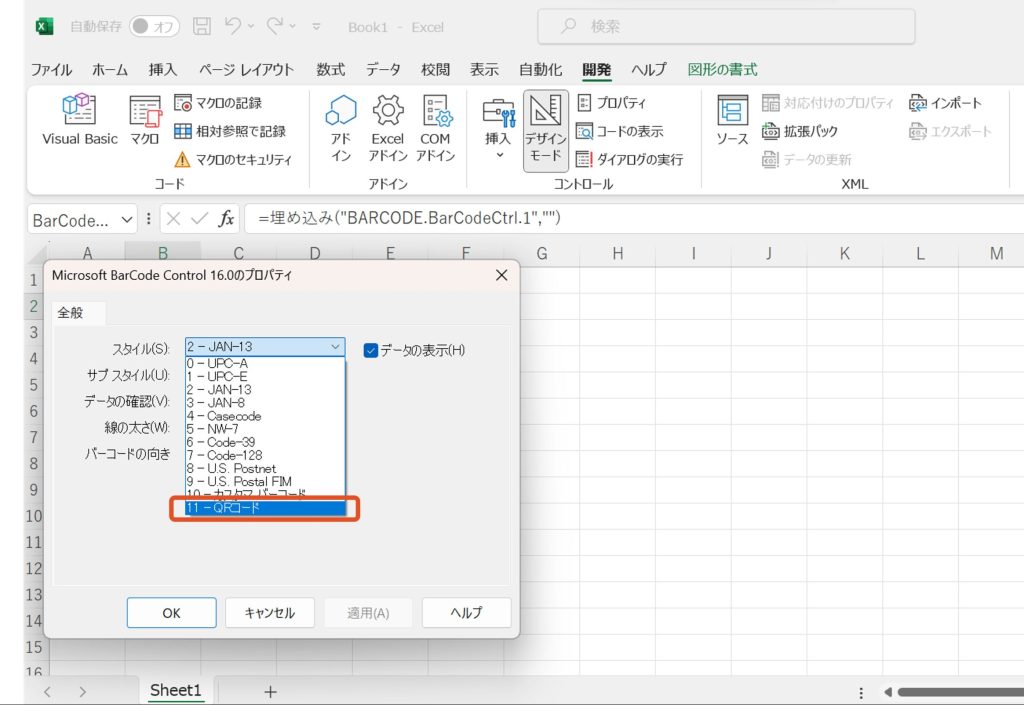Switch to the 数式 tab
Image resolution: width=1024 pixels, height=705 pixels.
coord(330,69)
